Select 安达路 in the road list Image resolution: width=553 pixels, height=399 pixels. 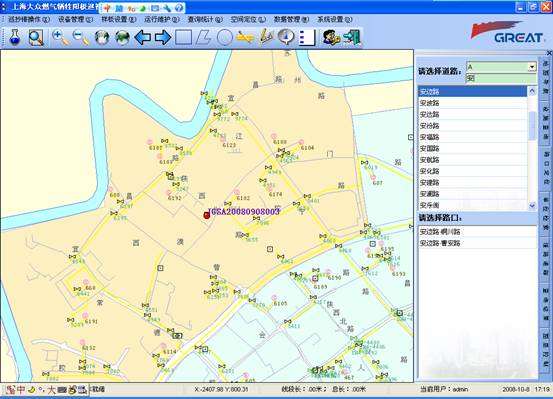pyautogui.click(x=473, y=114)
